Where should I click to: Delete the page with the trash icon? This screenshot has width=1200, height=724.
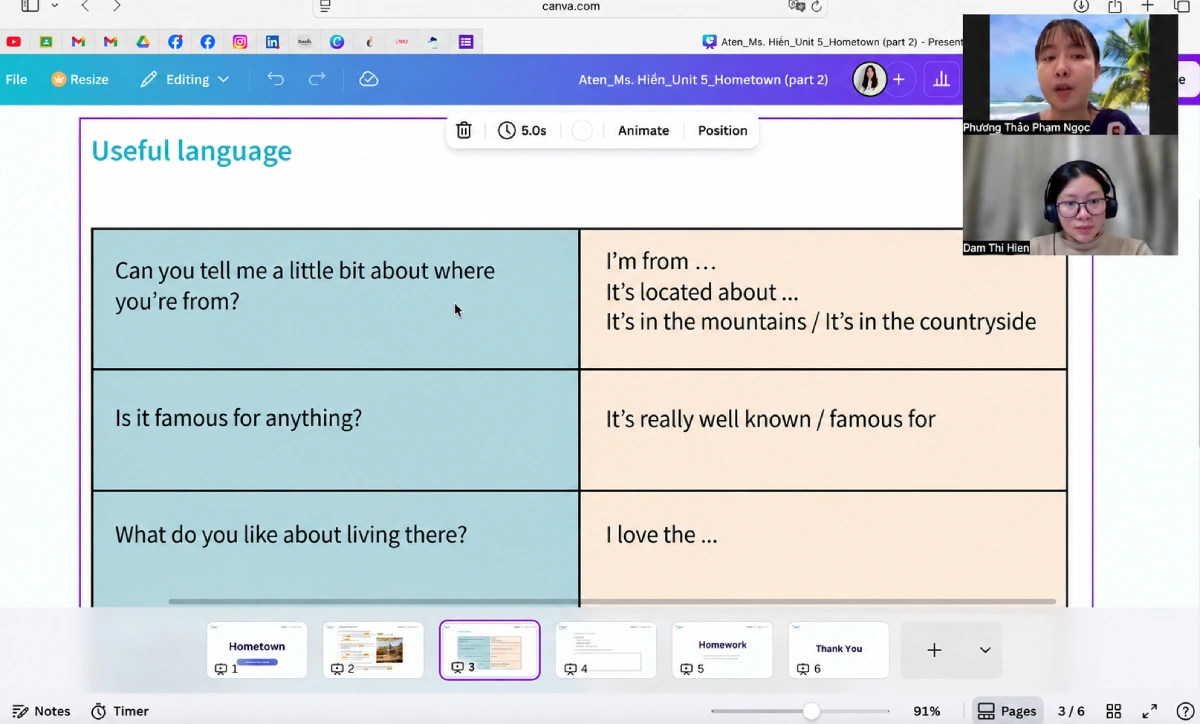click(x=464, y=130)
